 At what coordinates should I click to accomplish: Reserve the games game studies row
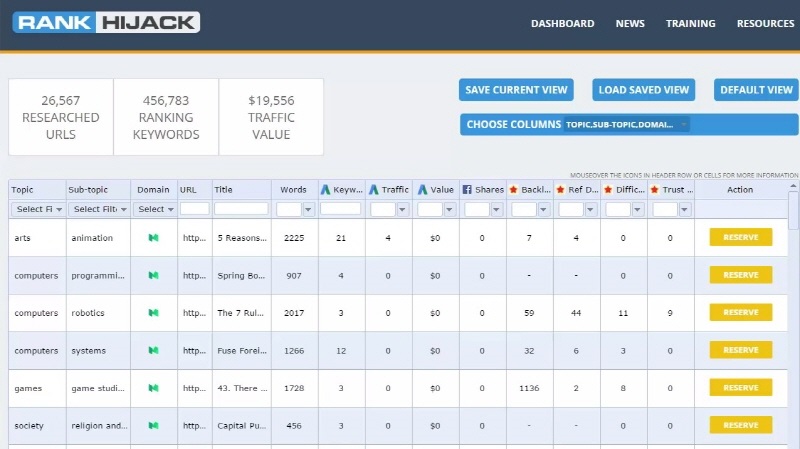click(x=740, y=388)
